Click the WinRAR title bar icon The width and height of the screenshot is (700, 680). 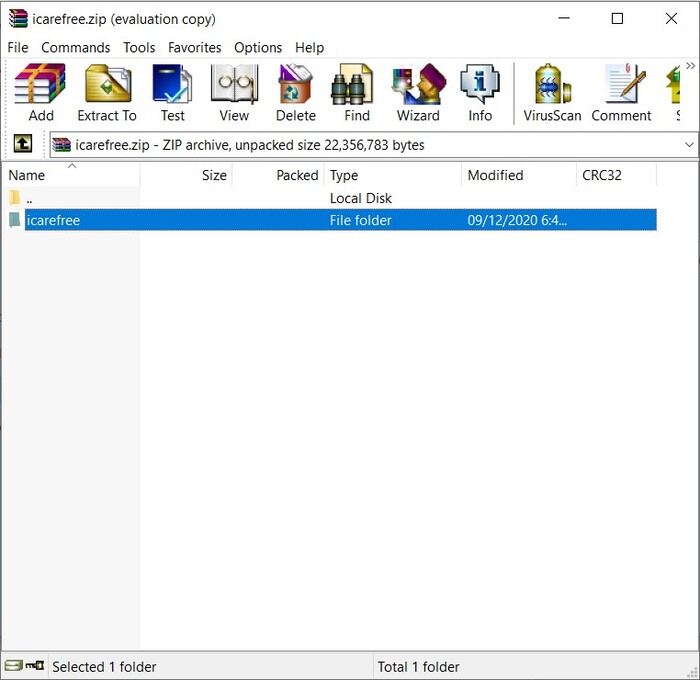[18, 19]
